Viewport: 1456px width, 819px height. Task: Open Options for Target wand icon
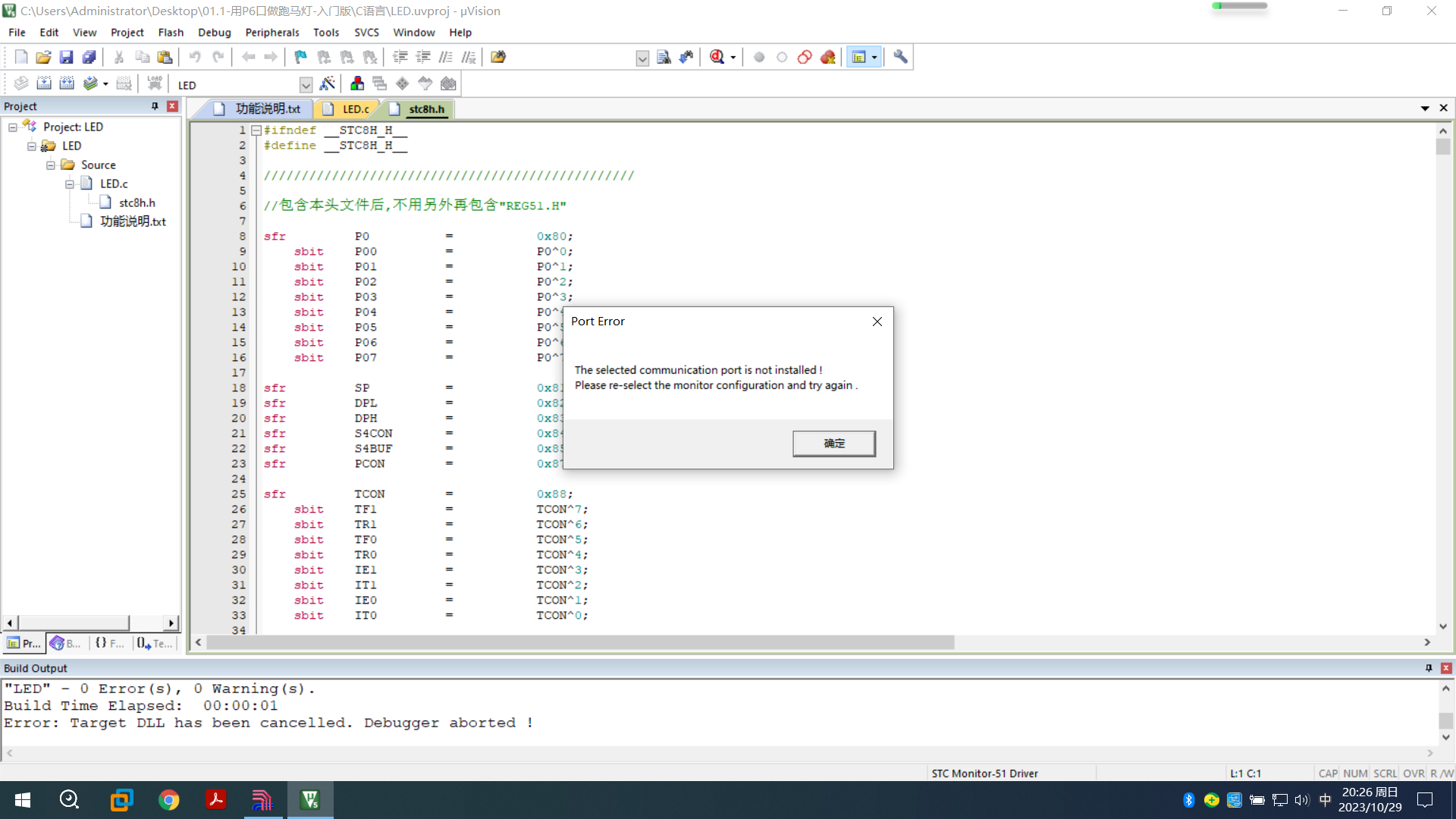tap(328, 83)
